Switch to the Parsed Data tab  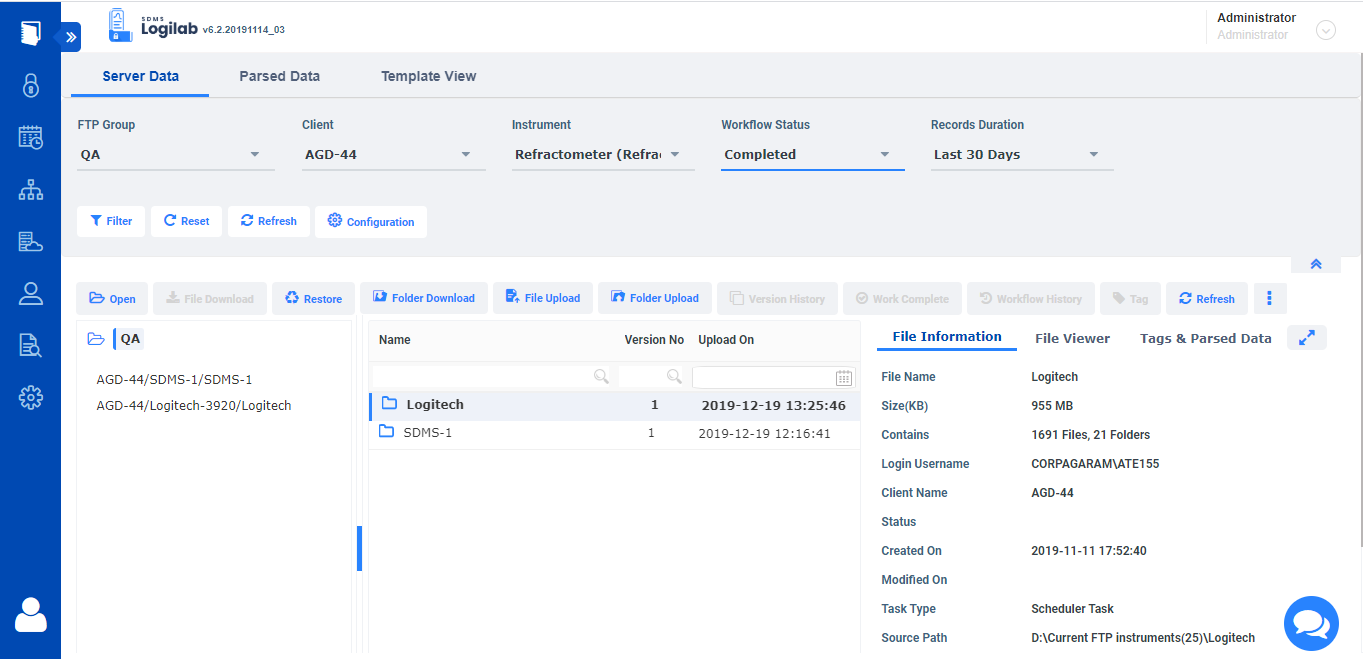tap(279, 75)
